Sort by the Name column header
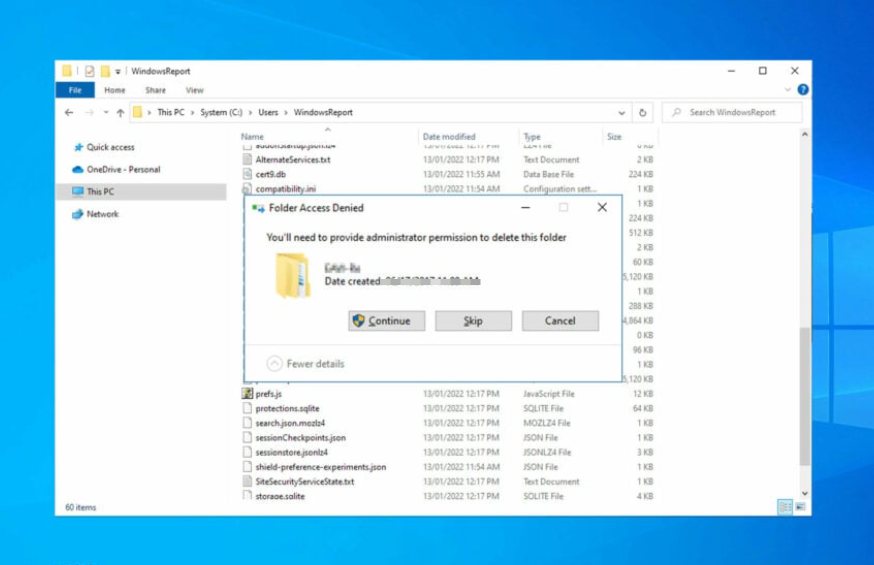 252,137
